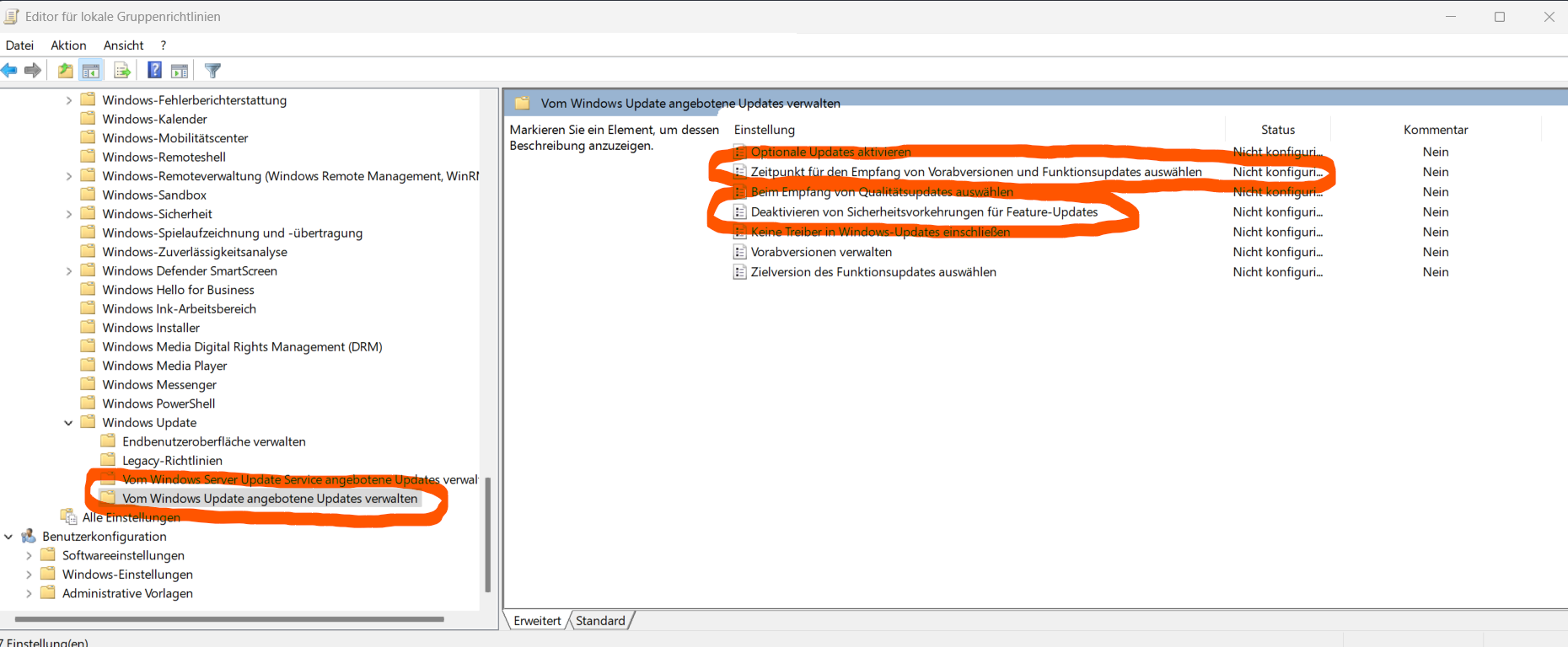1568x647 pixels.
Task: Select Zielversion des Funktionsupdates auswählen
Action: [x=873, y=272]
